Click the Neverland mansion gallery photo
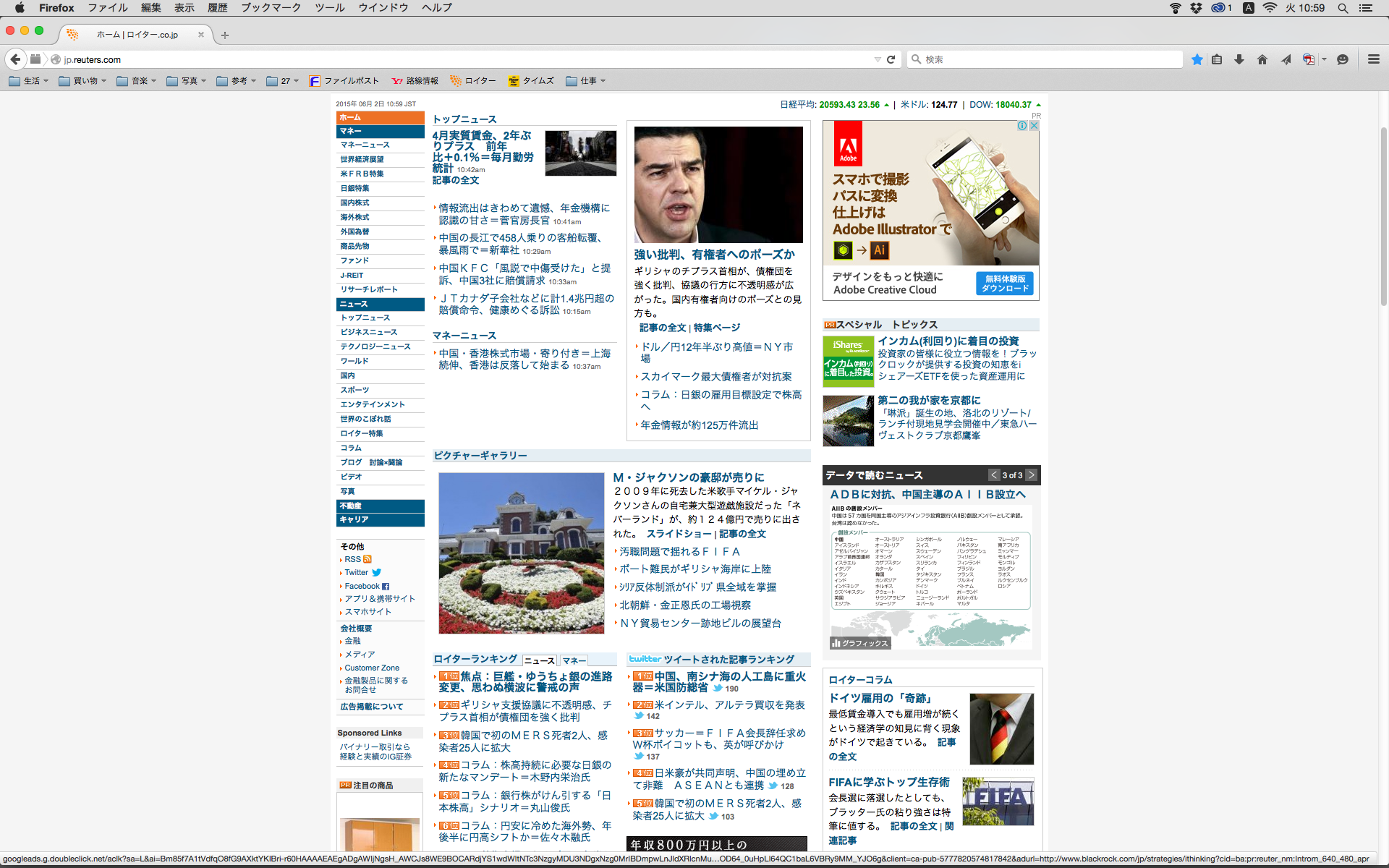The width and height of the screenshot is (1389, 868). (521, 553)
